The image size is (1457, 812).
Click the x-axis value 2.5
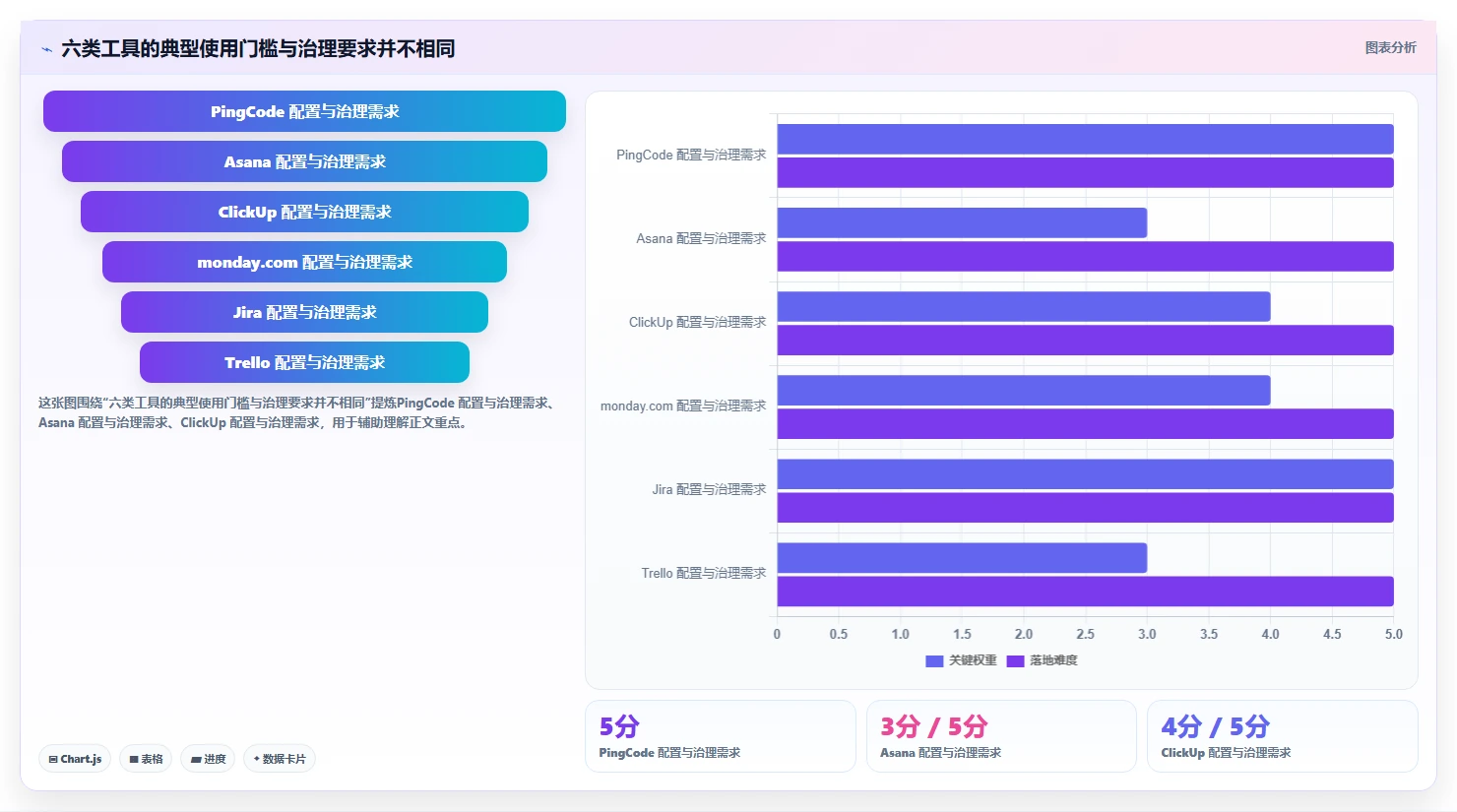click(x=1085, y=634)
